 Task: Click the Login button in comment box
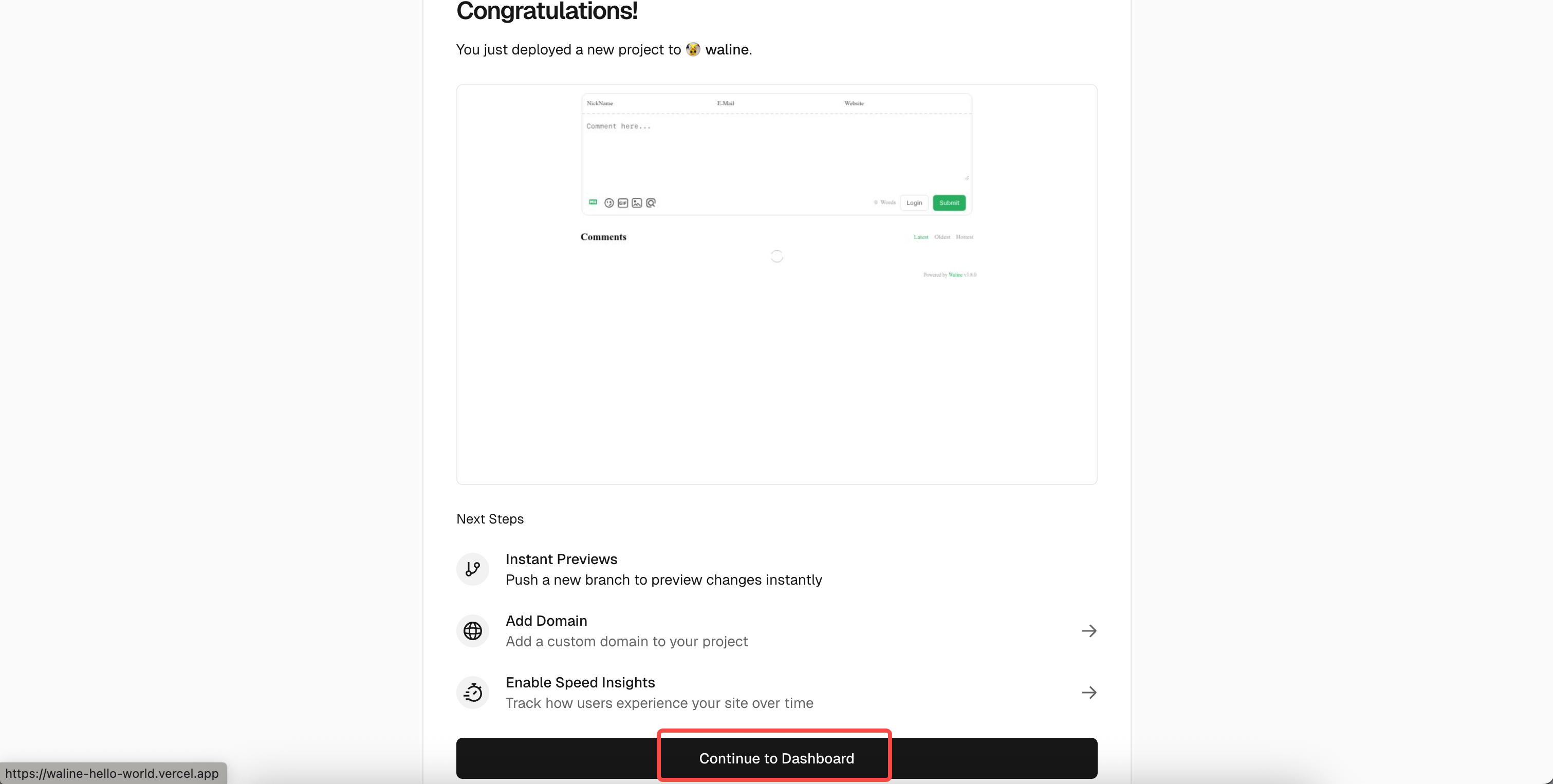coord(914,203)
